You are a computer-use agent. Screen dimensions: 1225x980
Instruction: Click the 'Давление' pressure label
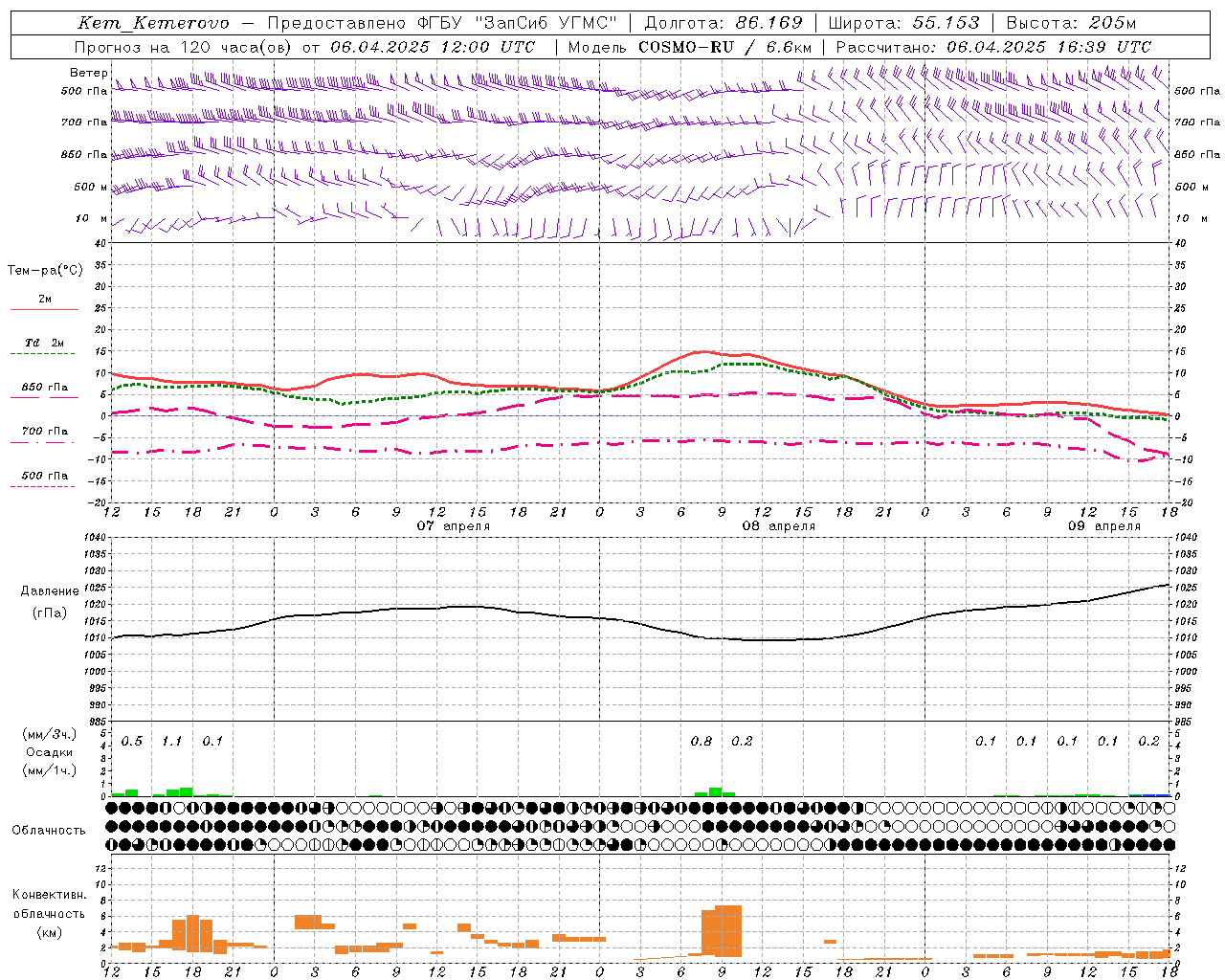50,591
